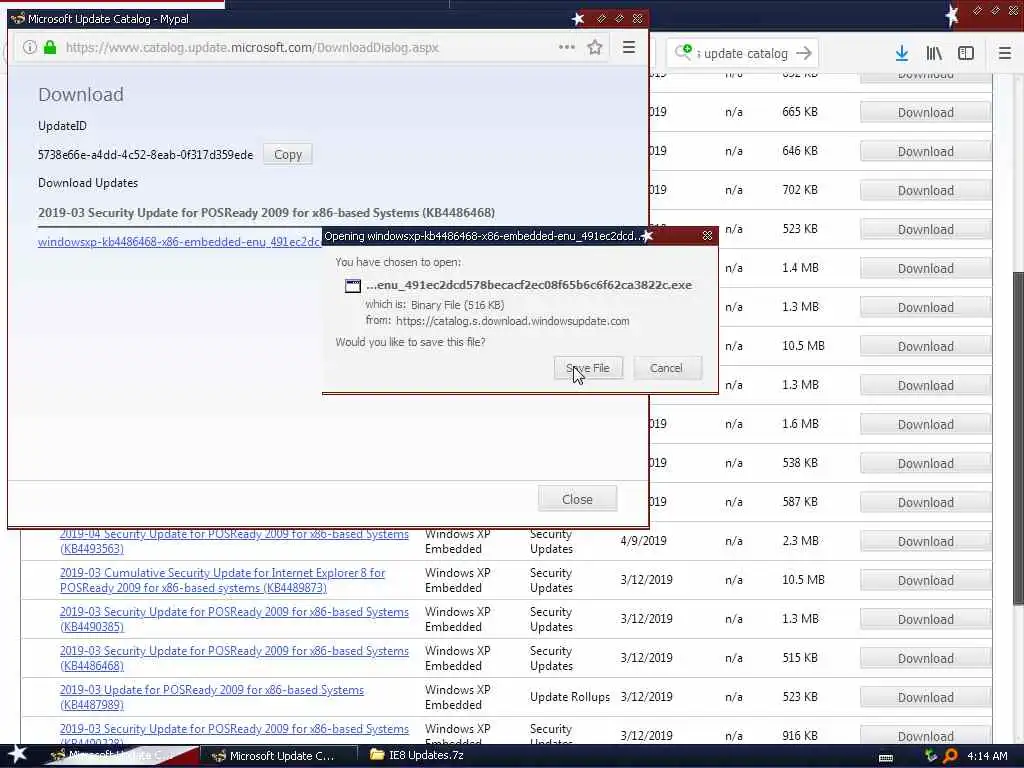Click the catalog.s.download.windowsupdate.com source text
The width and height of the screenshot is (1024, 768).
click(513, 321)
